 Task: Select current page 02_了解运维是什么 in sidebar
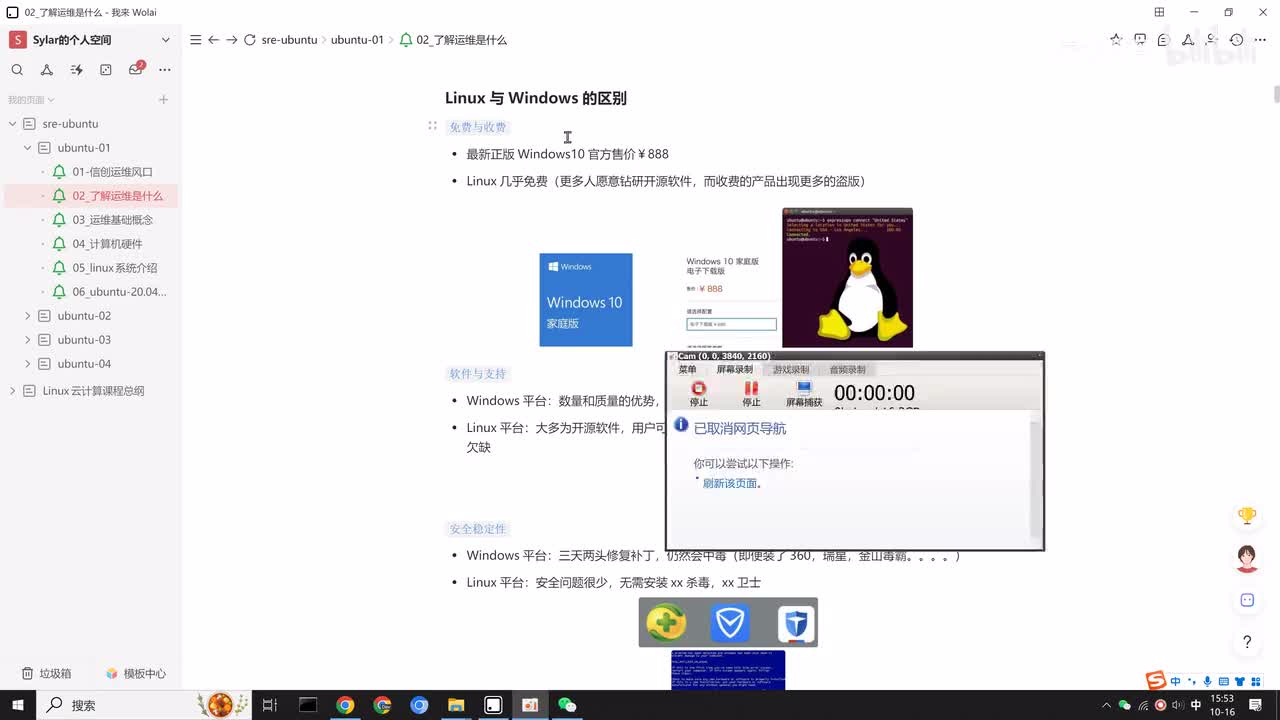pos(92,196)
